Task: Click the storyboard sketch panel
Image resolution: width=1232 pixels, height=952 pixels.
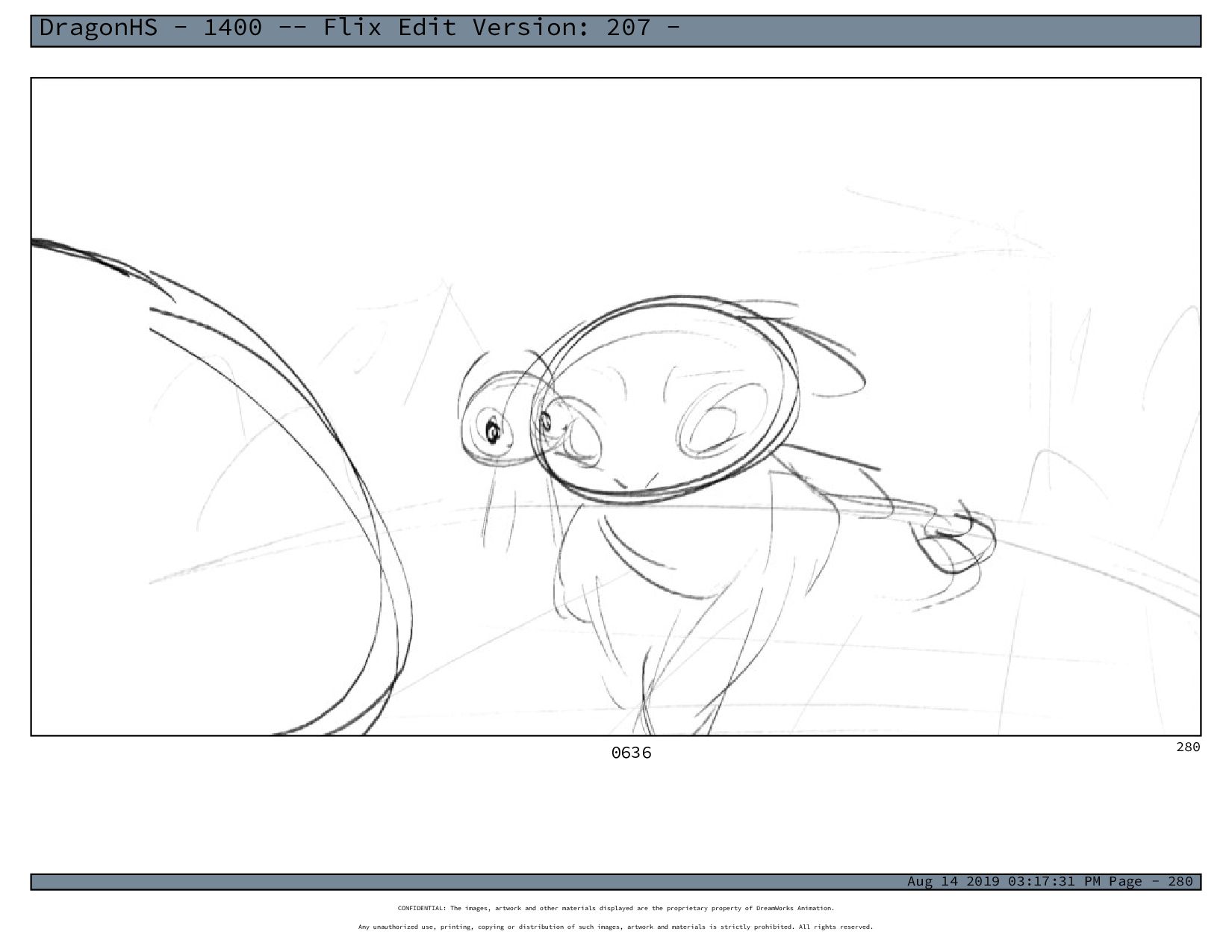Action: [615, 407]
